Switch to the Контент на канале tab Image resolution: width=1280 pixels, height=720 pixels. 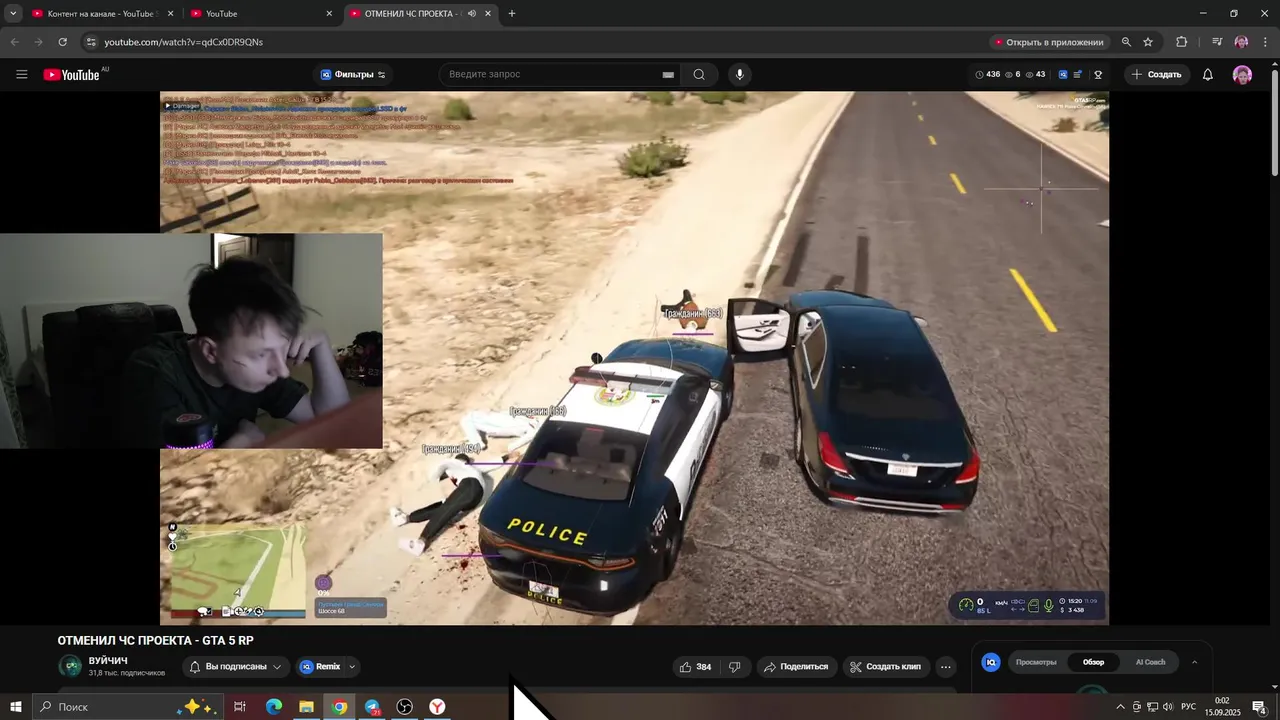coord(102,14)
